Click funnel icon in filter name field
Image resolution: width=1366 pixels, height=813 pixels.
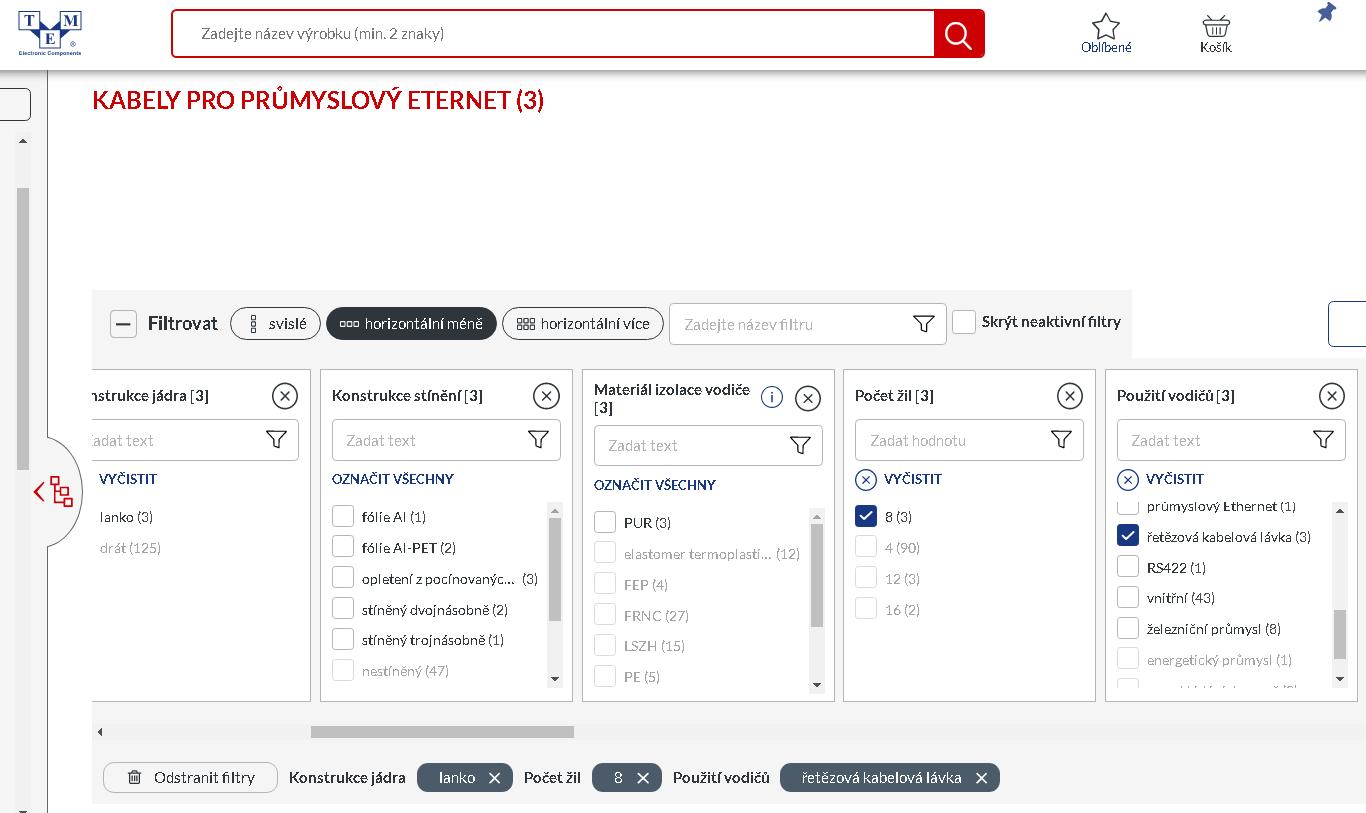point(923,324)
